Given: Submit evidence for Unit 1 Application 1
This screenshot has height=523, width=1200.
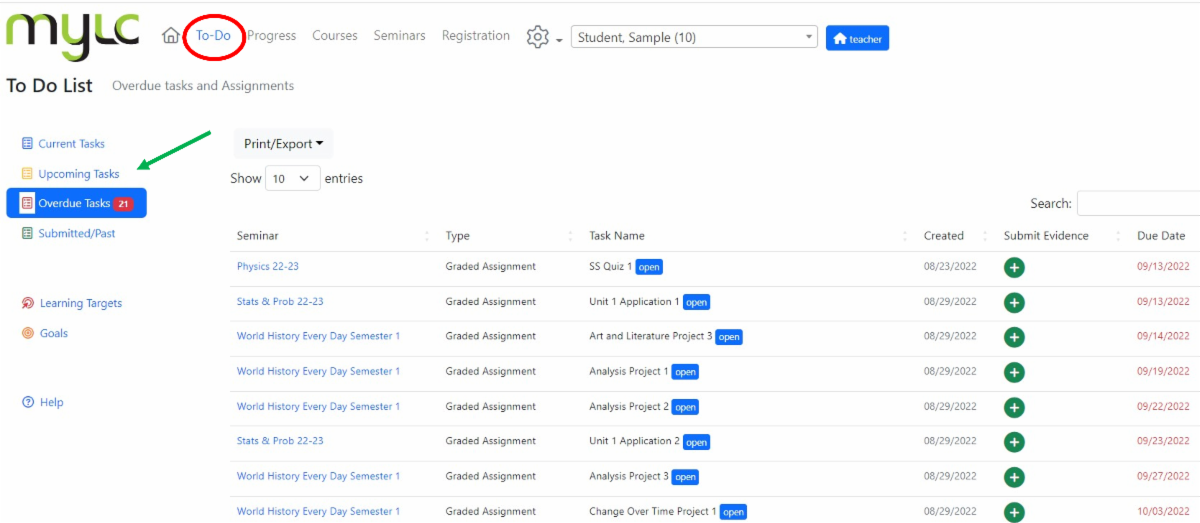Looking at the screenshot, I should (1014, 302).
